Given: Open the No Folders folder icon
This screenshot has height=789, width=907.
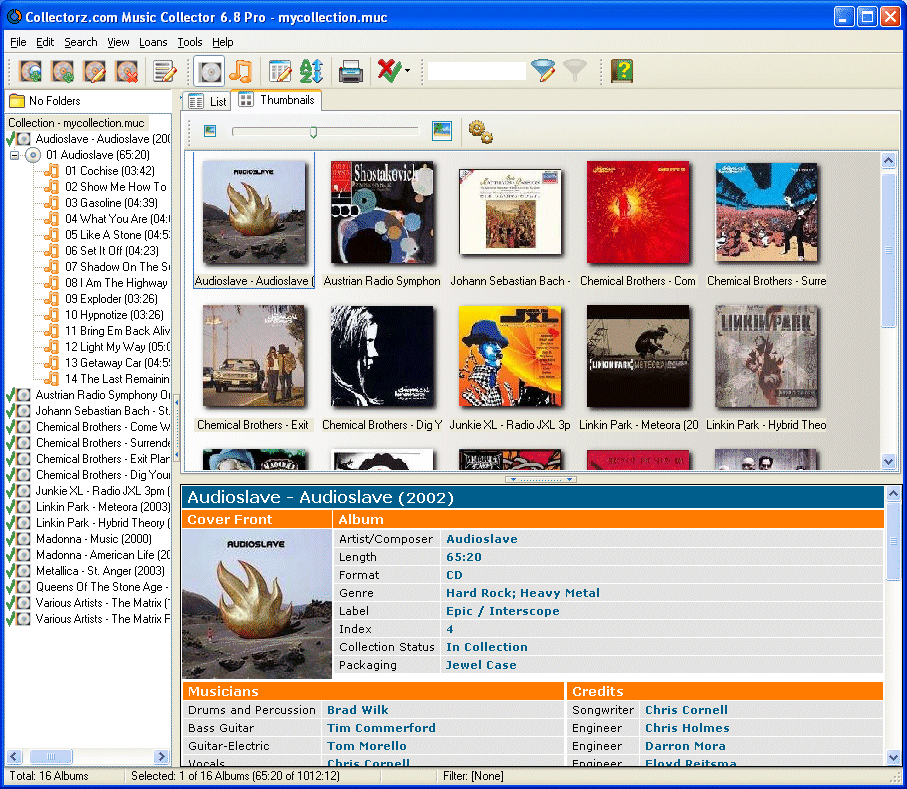Looking at the screenshot, I should [x=17, y=101].
